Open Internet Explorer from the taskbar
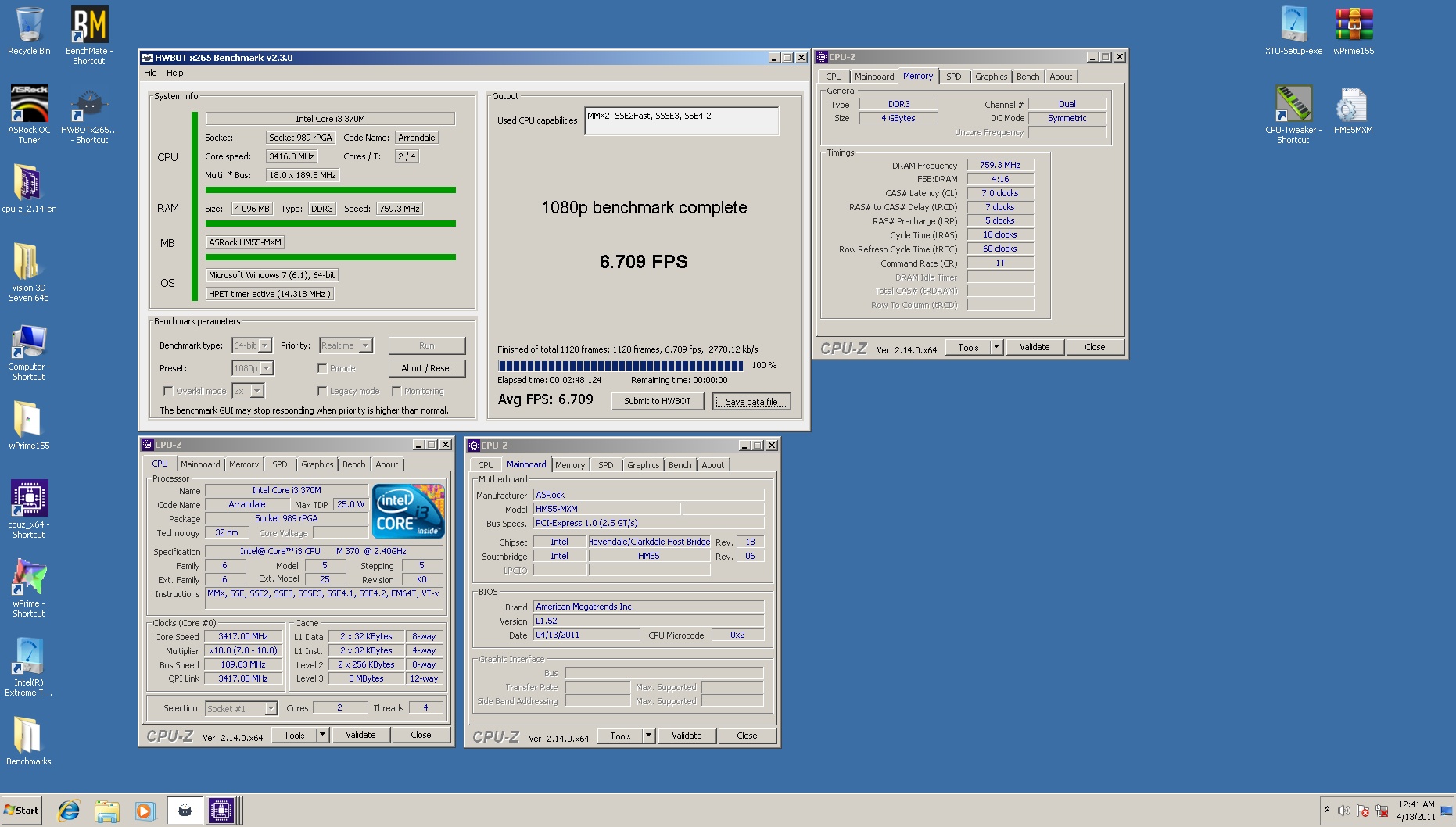Viewport: 1456px width, 827px height. point(69,811)
